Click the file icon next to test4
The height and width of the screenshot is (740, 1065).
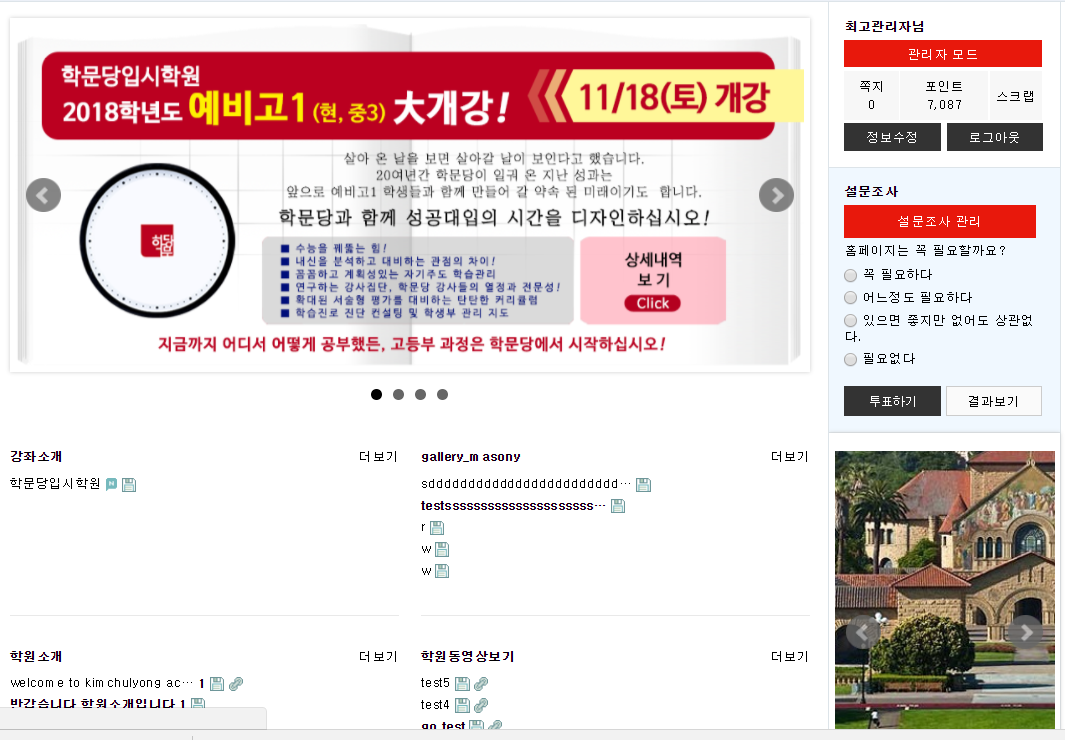pyautogui.click(x=462, y=705)
